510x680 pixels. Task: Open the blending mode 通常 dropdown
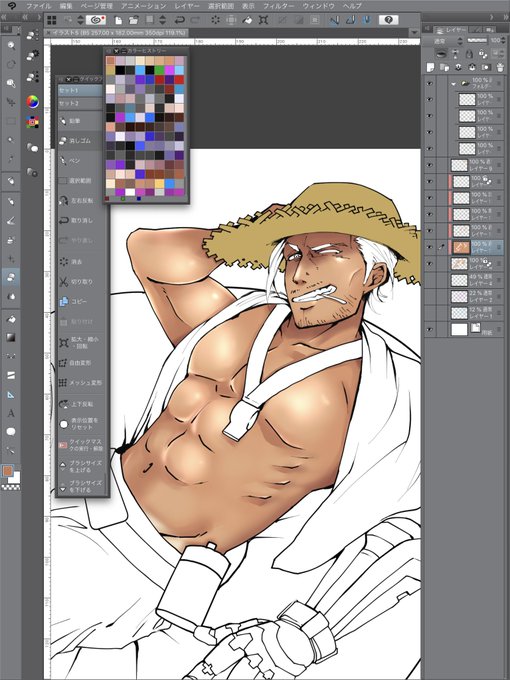(443, 40)
